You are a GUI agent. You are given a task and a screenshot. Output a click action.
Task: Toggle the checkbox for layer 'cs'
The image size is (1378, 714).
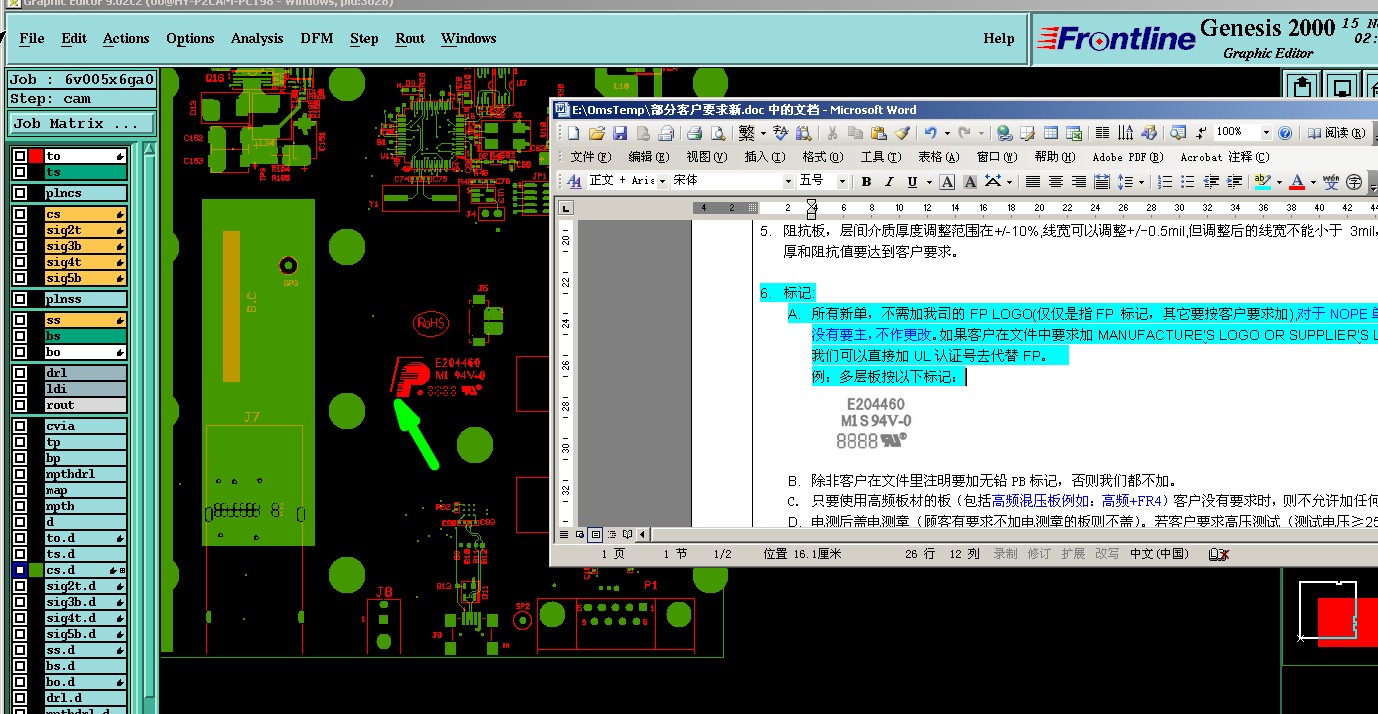pos(20,214)
